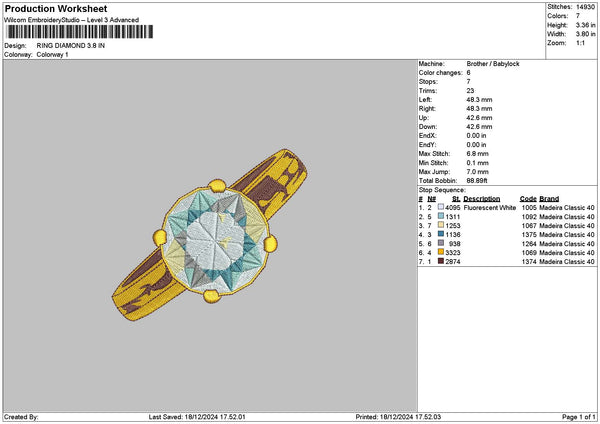This screenshot has height=424, width=600.
Task: Click 'Madeira Classic 40' brand in row 7
Action: (x=567, y=262)
